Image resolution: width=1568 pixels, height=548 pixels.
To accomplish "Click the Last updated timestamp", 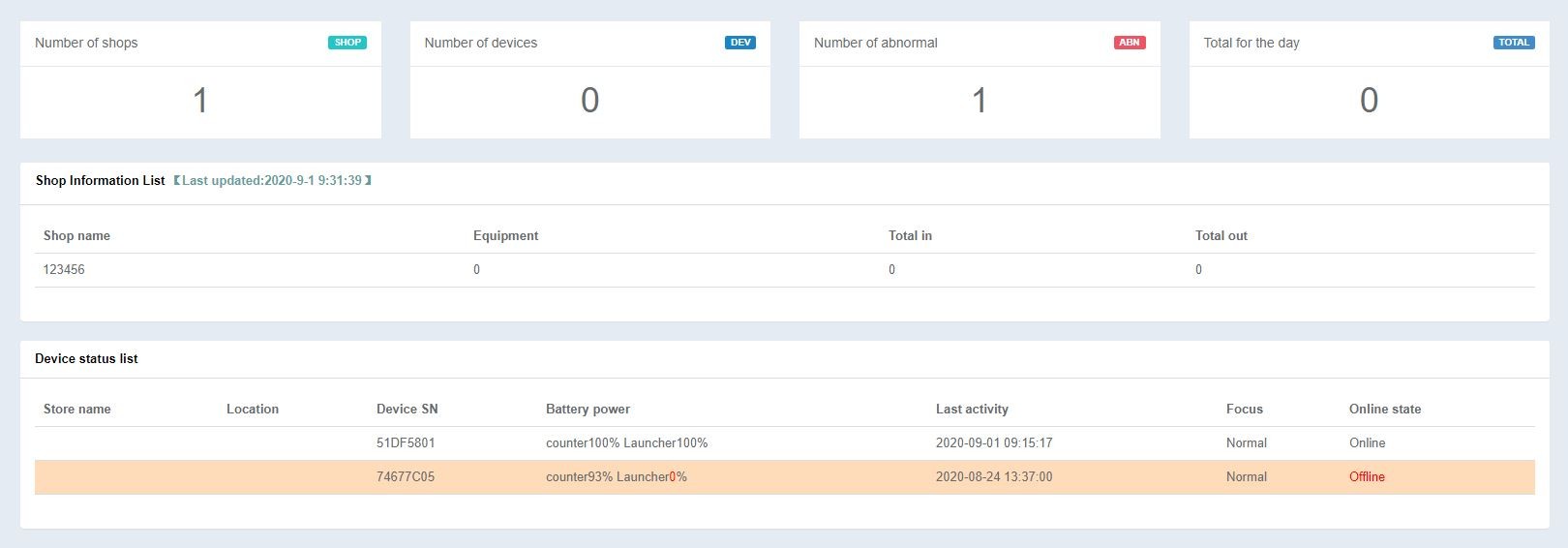I will (272, 181).
